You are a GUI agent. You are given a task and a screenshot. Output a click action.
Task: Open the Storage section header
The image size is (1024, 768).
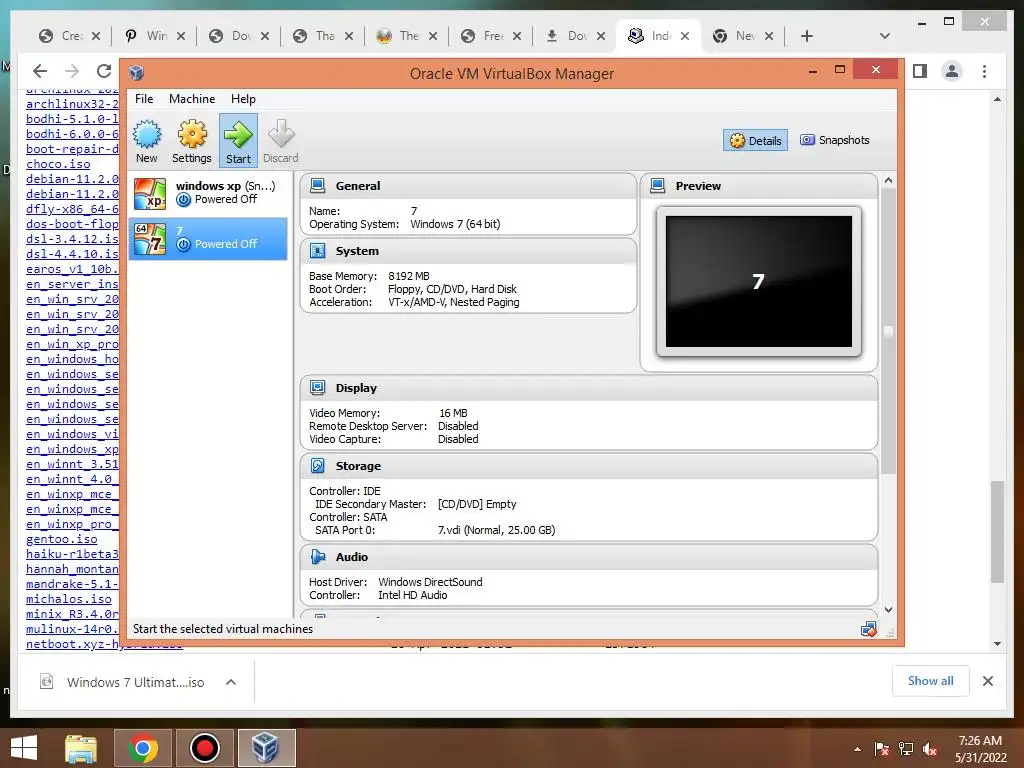589,466
